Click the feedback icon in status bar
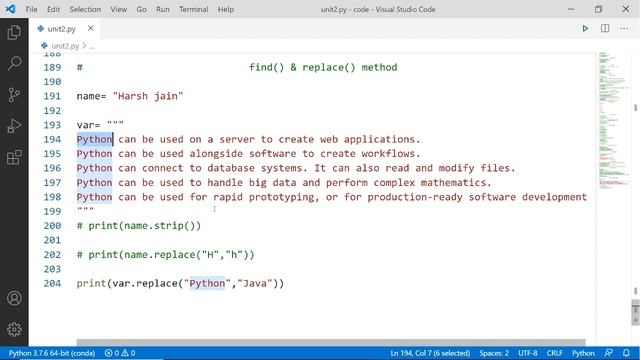Image resolution: width=640 pixels, height=360 pixels. point(609,353)
